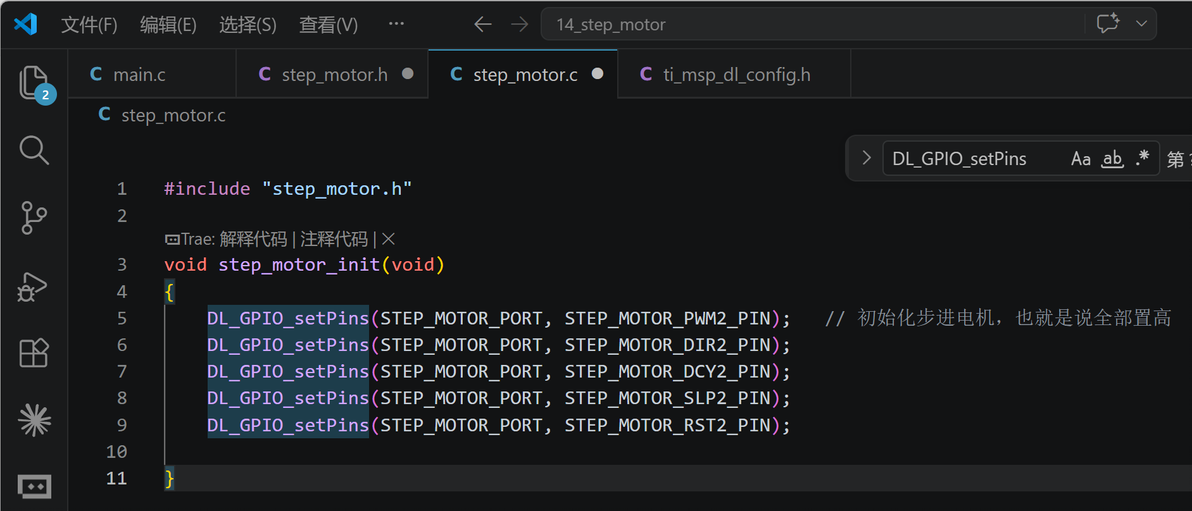Click step_motor.c in the breadcrumb

point(173,116)
